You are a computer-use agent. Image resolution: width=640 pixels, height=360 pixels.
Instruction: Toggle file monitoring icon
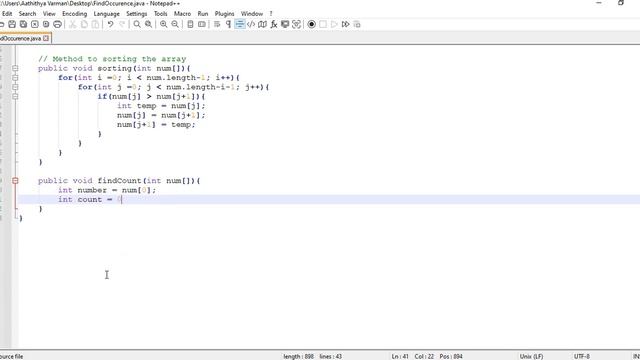tap(296, 24)
